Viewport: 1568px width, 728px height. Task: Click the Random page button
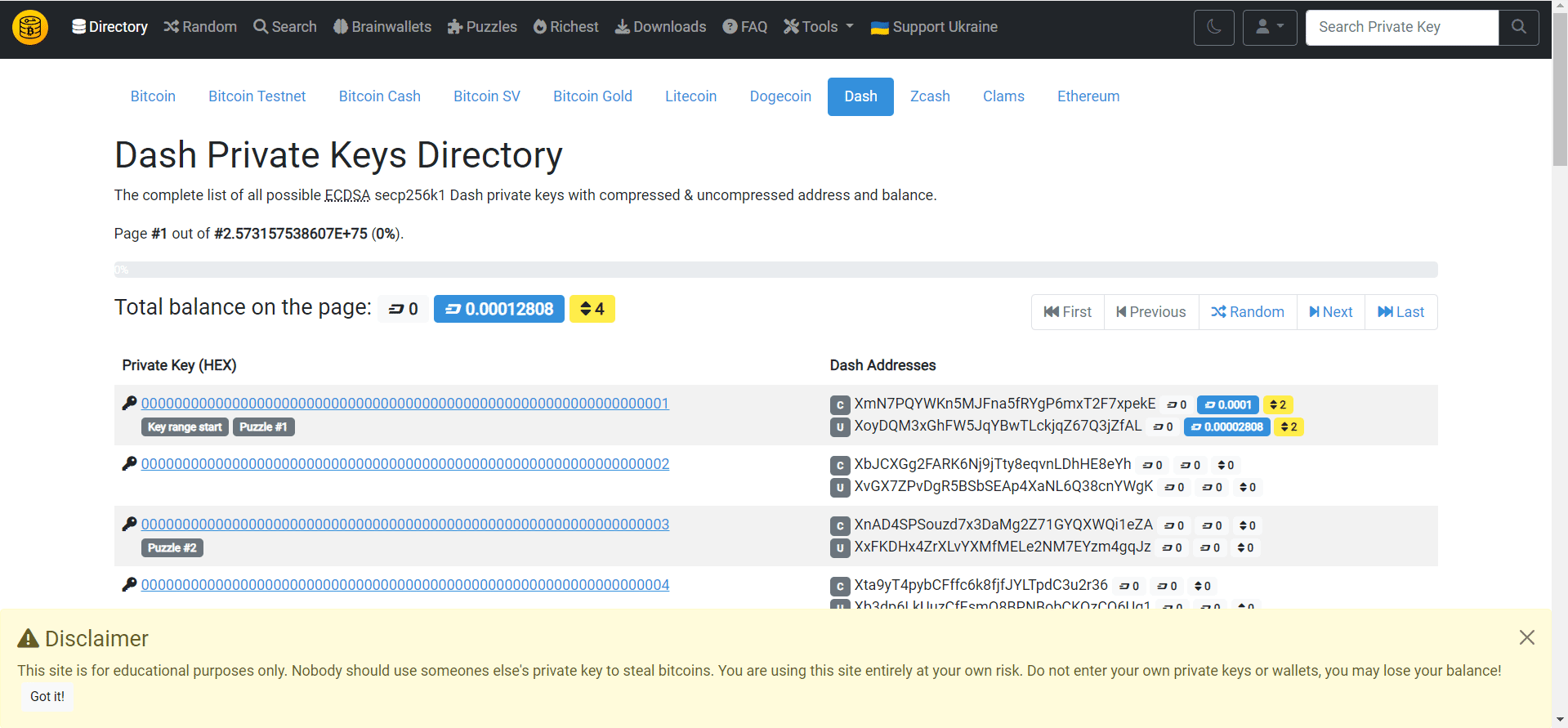[x=1248, y=312]
